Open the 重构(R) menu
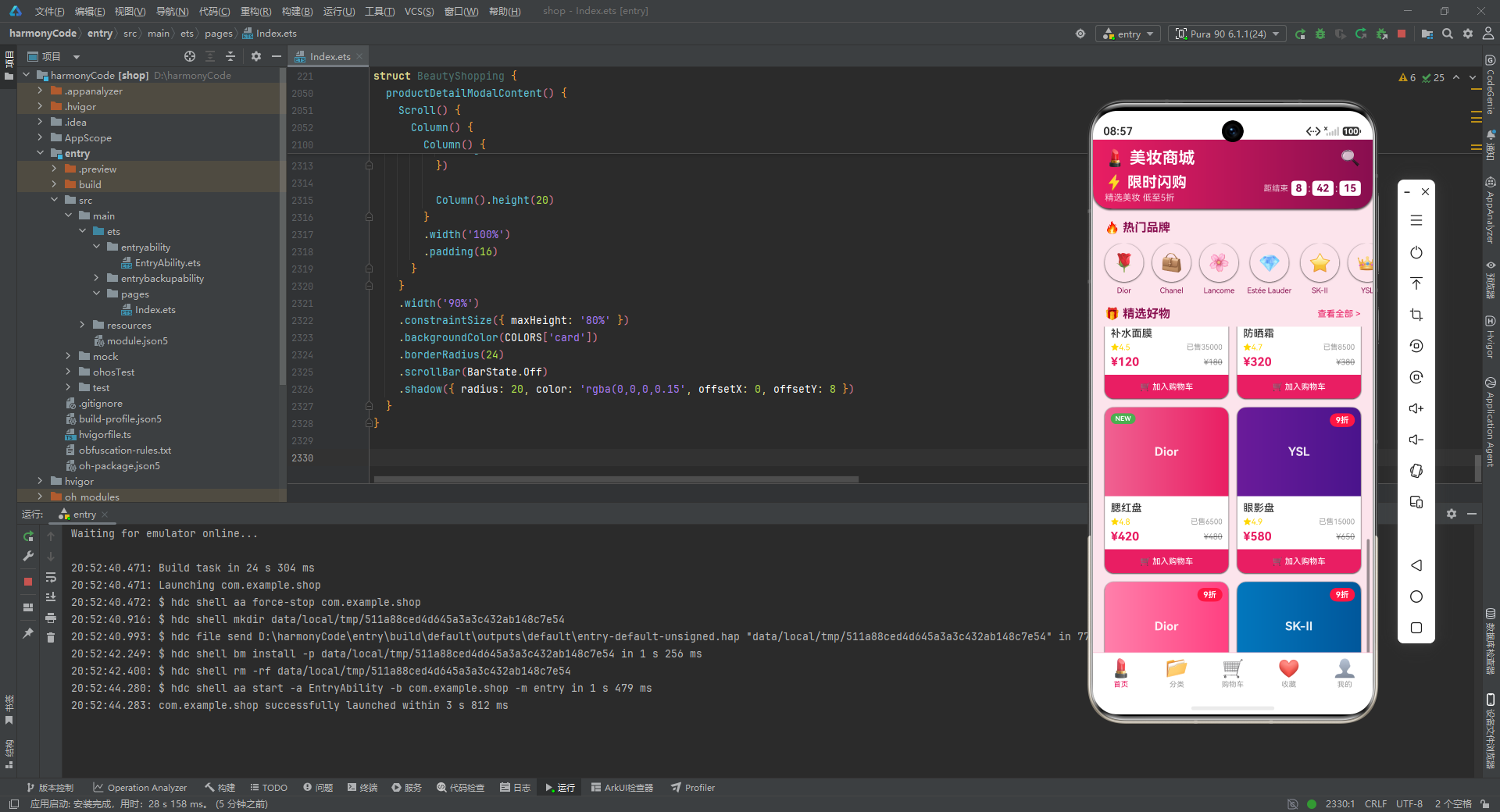 point(255,11)
